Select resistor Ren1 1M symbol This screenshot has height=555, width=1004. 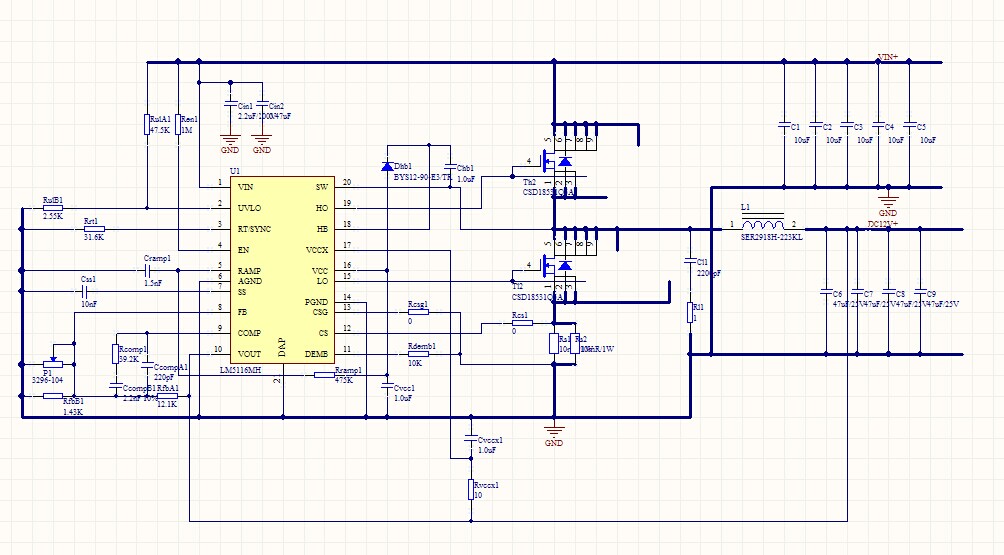point(178,124)
